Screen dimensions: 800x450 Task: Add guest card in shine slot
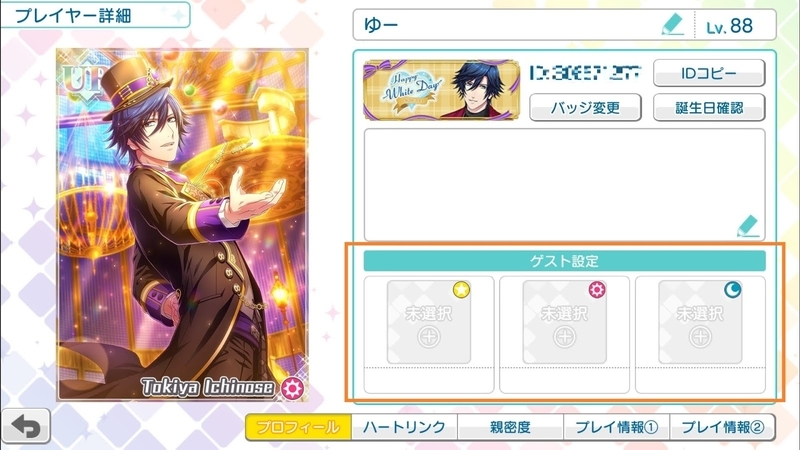(564, 322)
